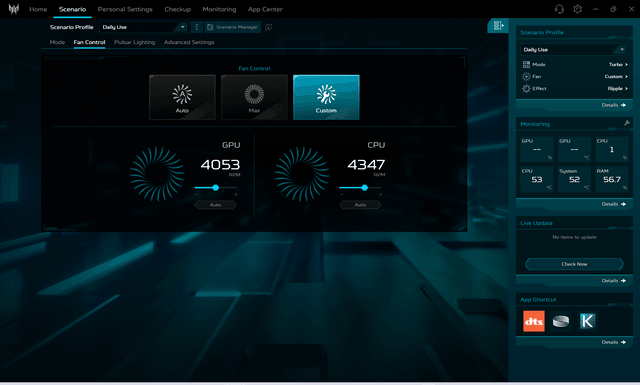Switch to Advanced Settings sub-tab
This screenshot has width=640, height=385.
(x=189, y=42)
